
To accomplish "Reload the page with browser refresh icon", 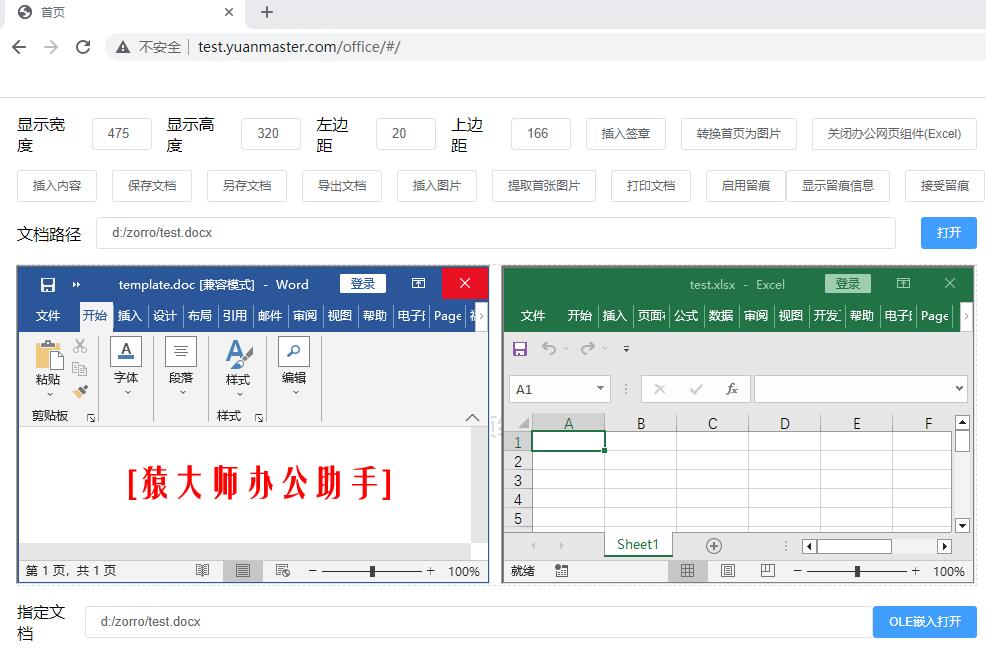I will click(x=83, y=47).
